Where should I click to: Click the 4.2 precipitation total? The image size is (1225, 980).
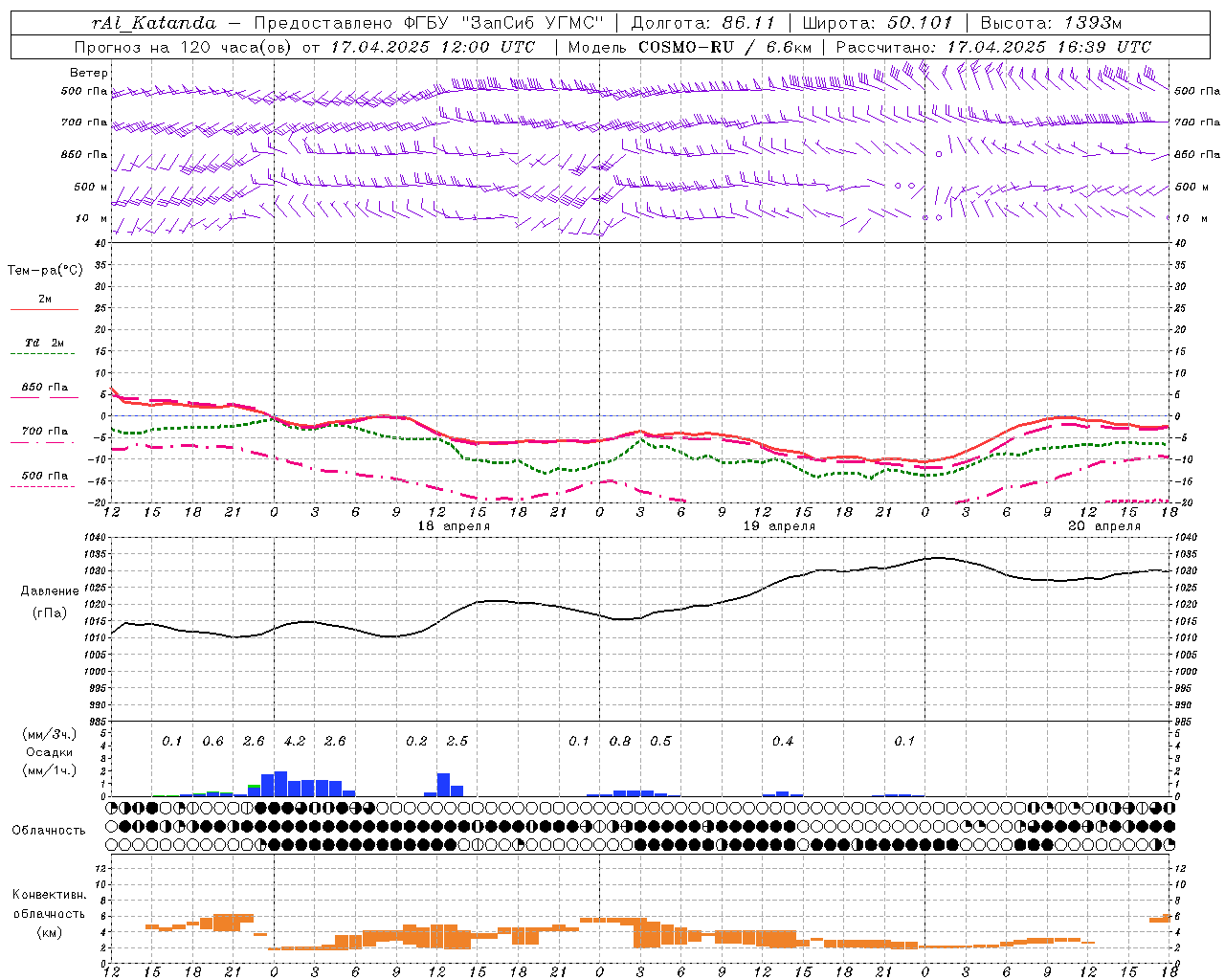coord(295,742)
